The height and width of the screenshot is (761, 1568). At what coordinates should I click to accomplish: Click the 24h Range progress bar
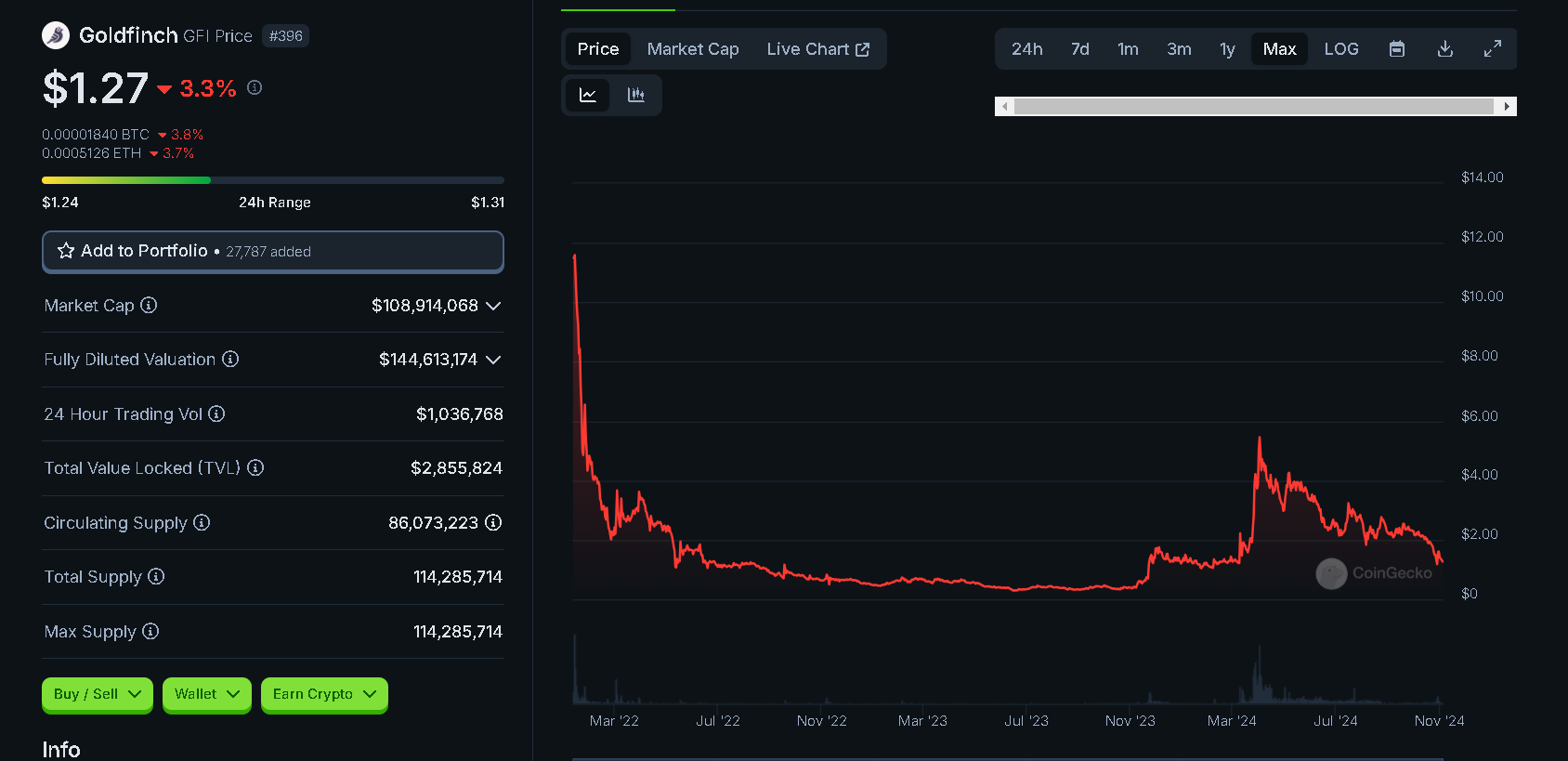273,180
